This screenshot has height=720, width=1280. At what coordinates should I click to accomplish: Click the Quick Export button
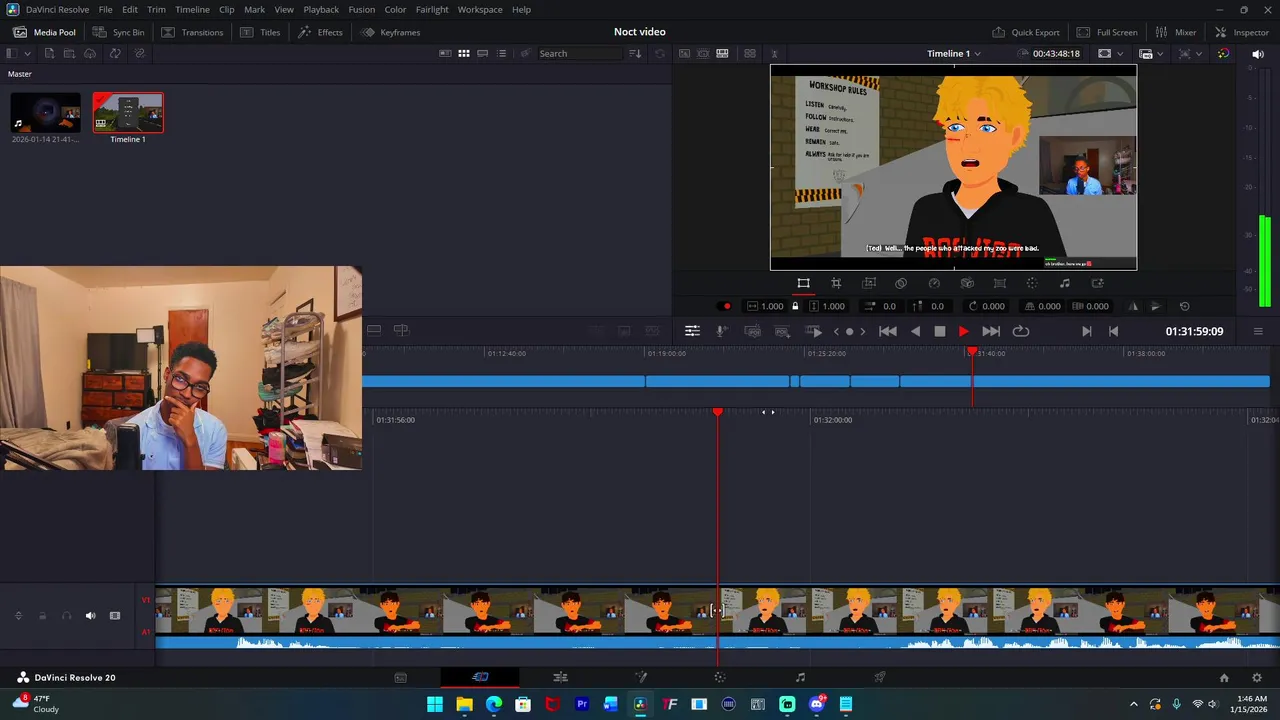(1026, 32)
